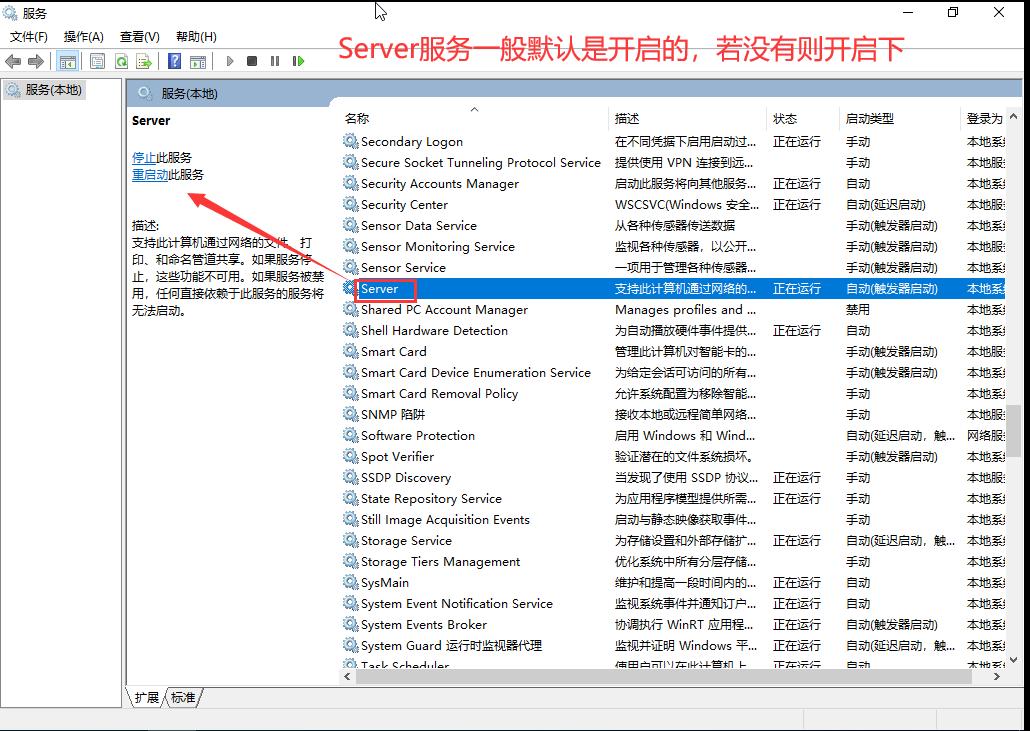Screen dimensions: 1030x731
Task: Refresh the services list
Action: pyautogui.click(x=122, y=61)
